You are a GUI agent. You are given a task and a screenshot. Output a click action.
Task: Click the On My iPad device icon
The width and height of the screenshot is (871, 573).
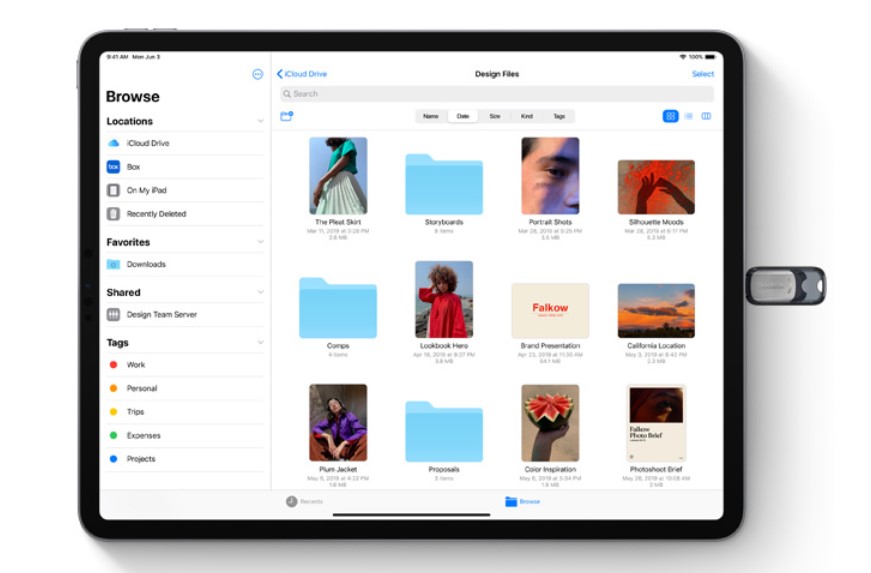click(113, 190)
